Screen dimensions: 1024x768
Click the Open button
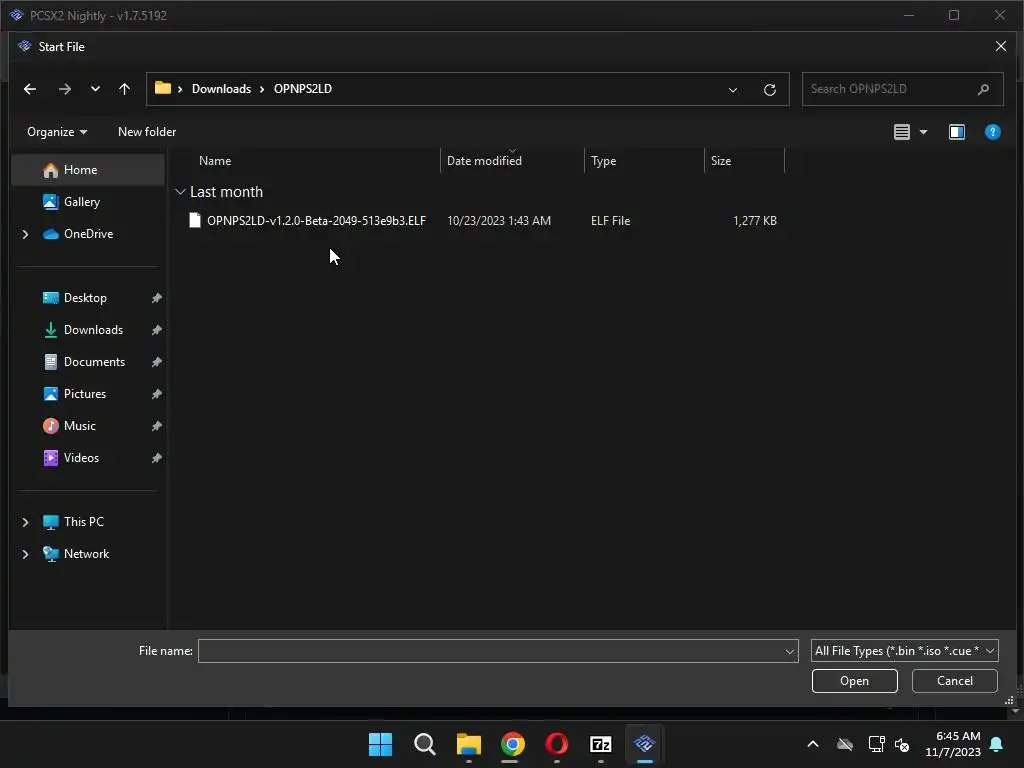[x=854, y=681]
